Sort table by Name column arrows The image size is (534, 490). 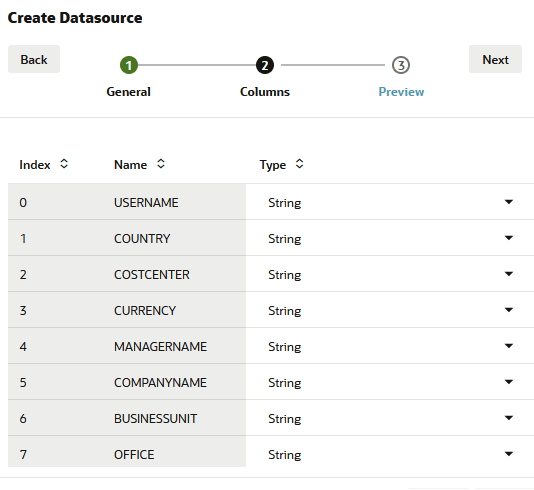pos(161,164)
